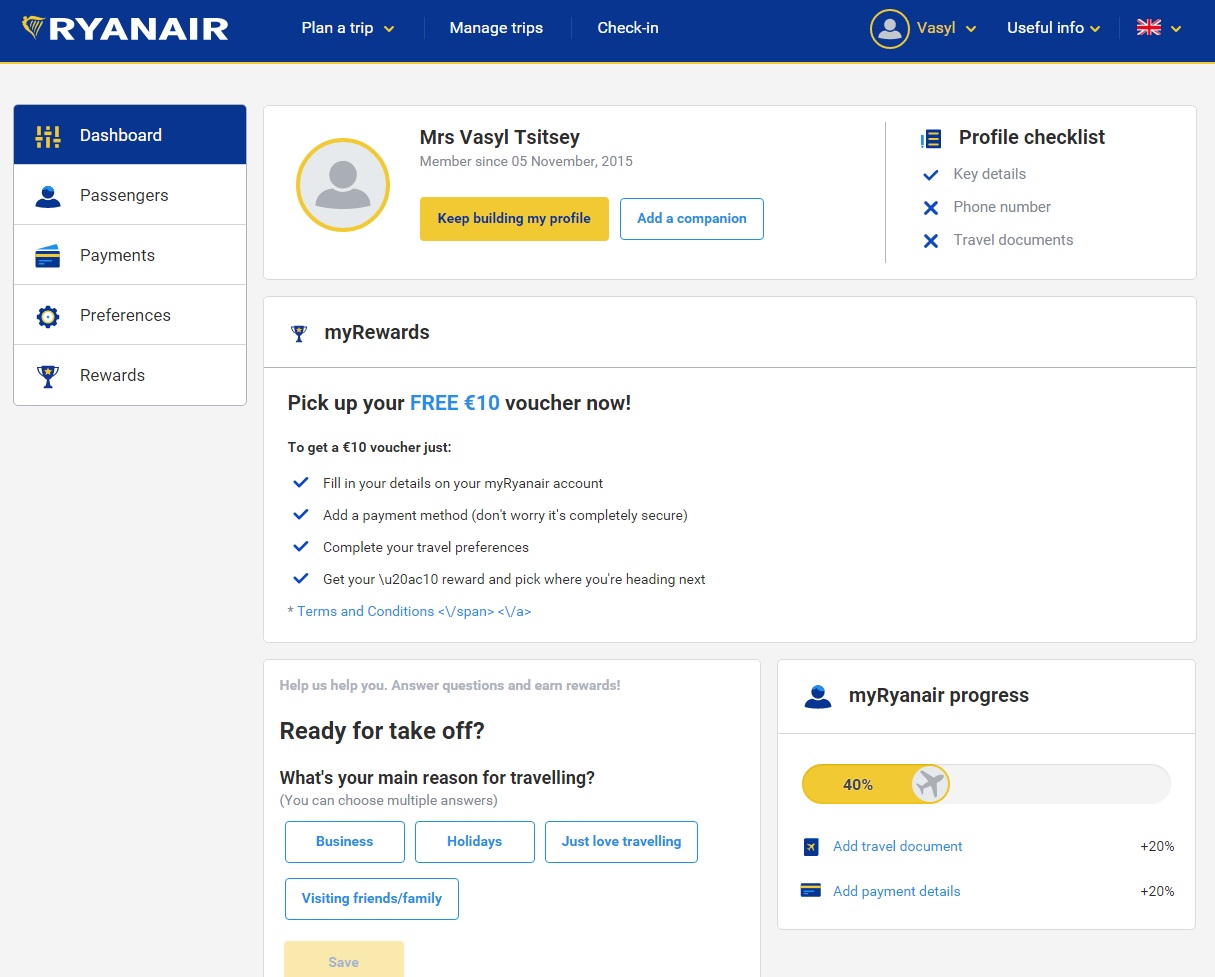Screen dimensions: 1215x977
Task: Click the Ready for take off? heading
Action: [x=382, y=731]
